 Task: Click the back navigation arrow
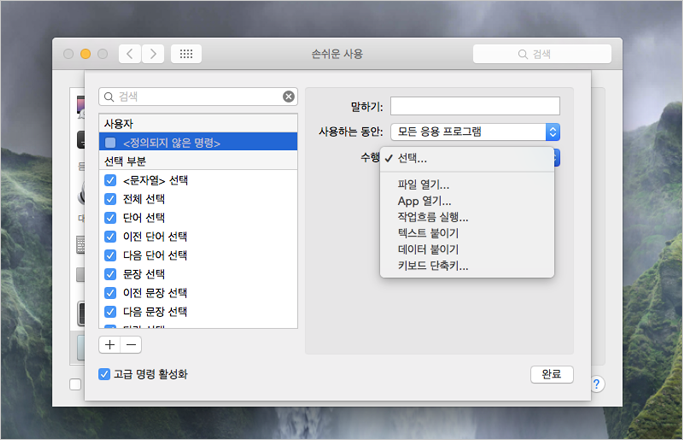coord(130,54)
